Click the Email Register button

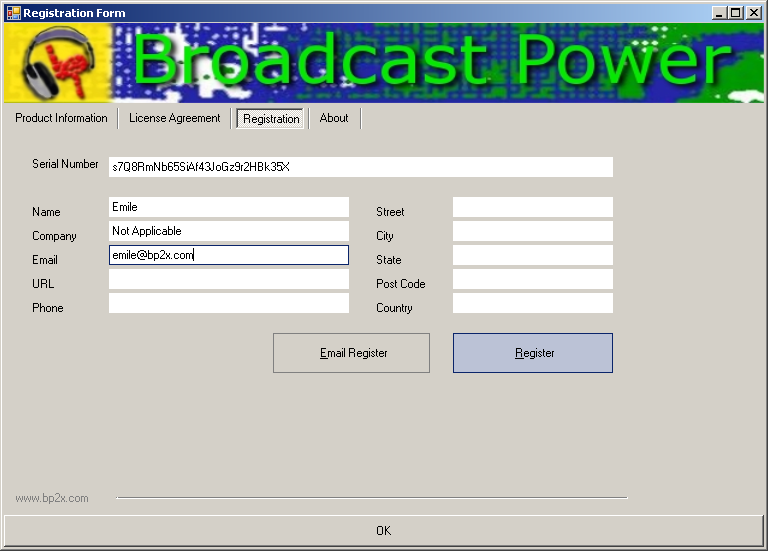pyautogui.click(x=351, y=353)
